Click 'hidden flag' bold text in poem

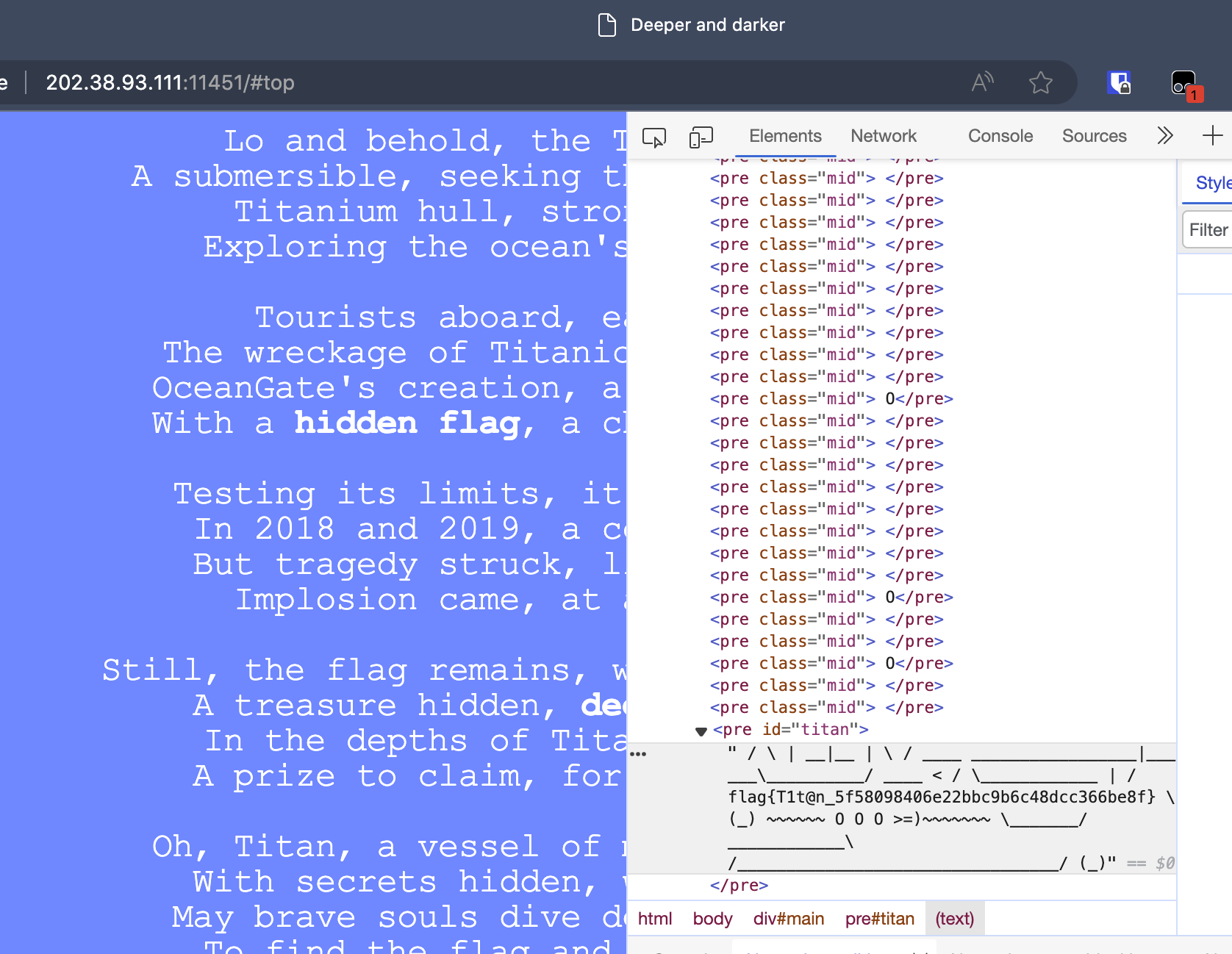407,423
